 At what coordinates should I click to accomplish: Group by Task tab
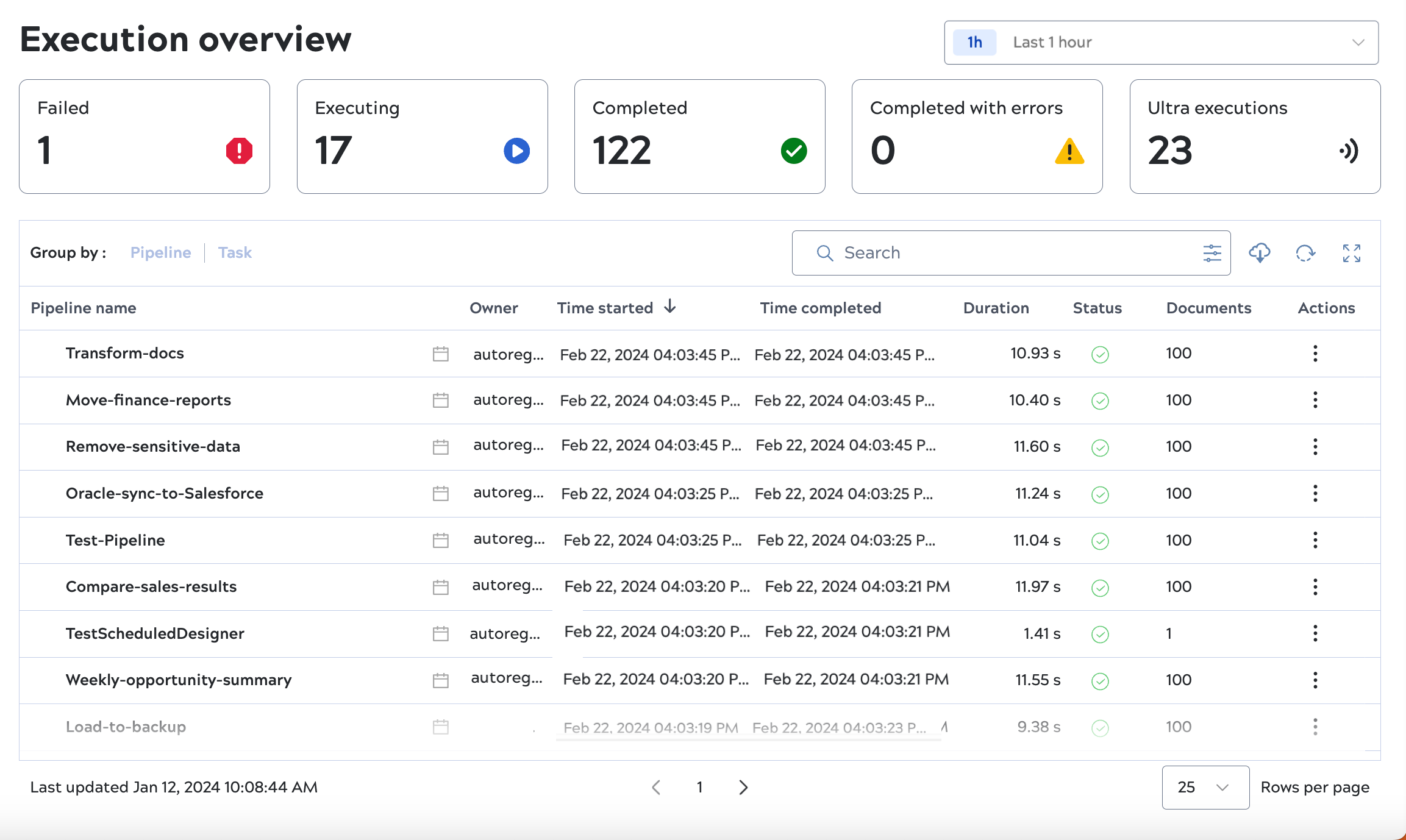[x=235, y=252]
